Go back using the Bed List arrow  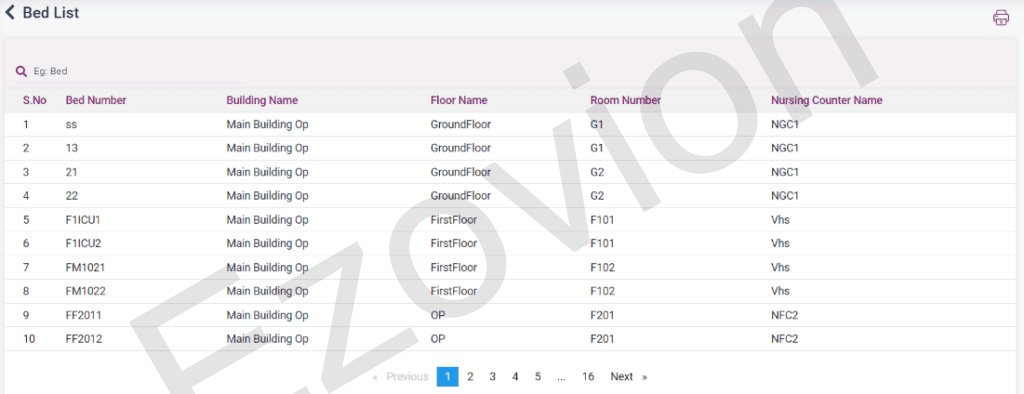click(x=10, y=12)
